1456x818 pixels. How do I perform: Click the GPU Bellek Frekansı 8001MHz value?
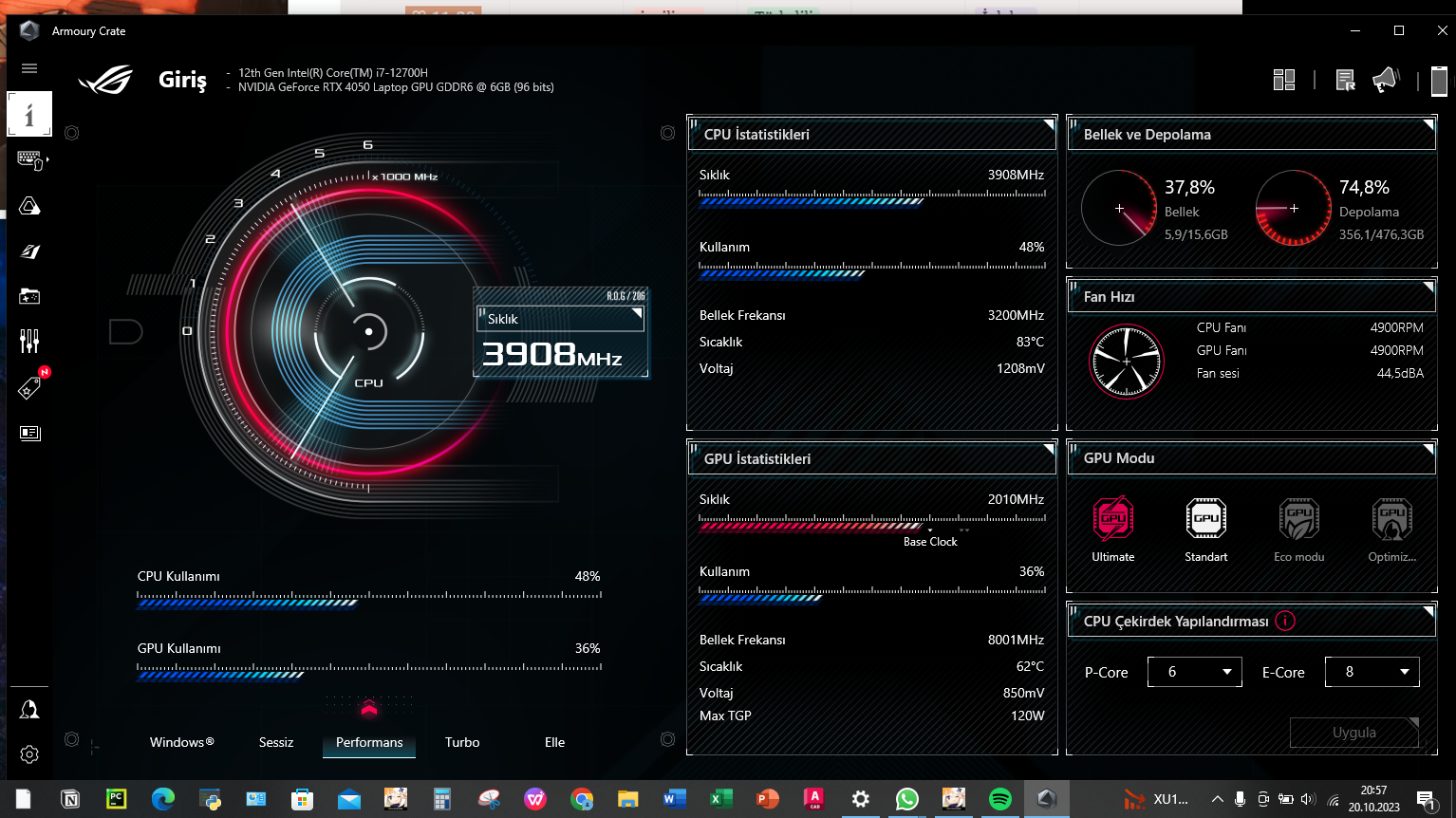1016,640
